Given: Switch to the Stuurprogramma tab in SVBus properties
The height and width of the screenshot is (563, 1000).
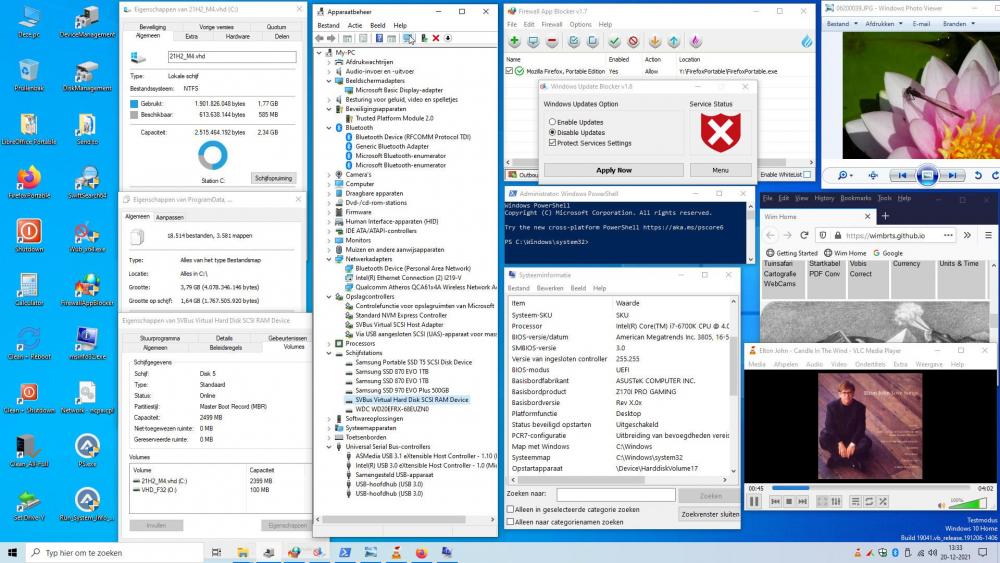Looking at the screenshot, I should point(160,338).
